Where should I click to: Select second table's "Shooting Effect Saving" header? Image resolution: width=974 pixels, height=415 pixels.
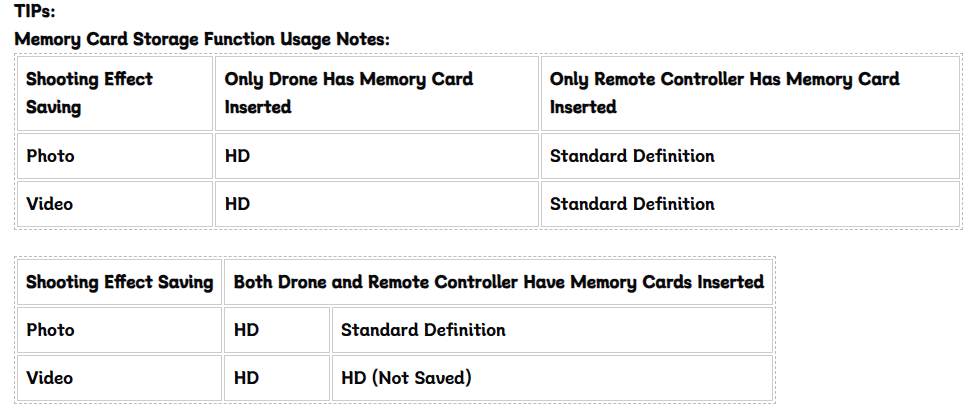119,282
